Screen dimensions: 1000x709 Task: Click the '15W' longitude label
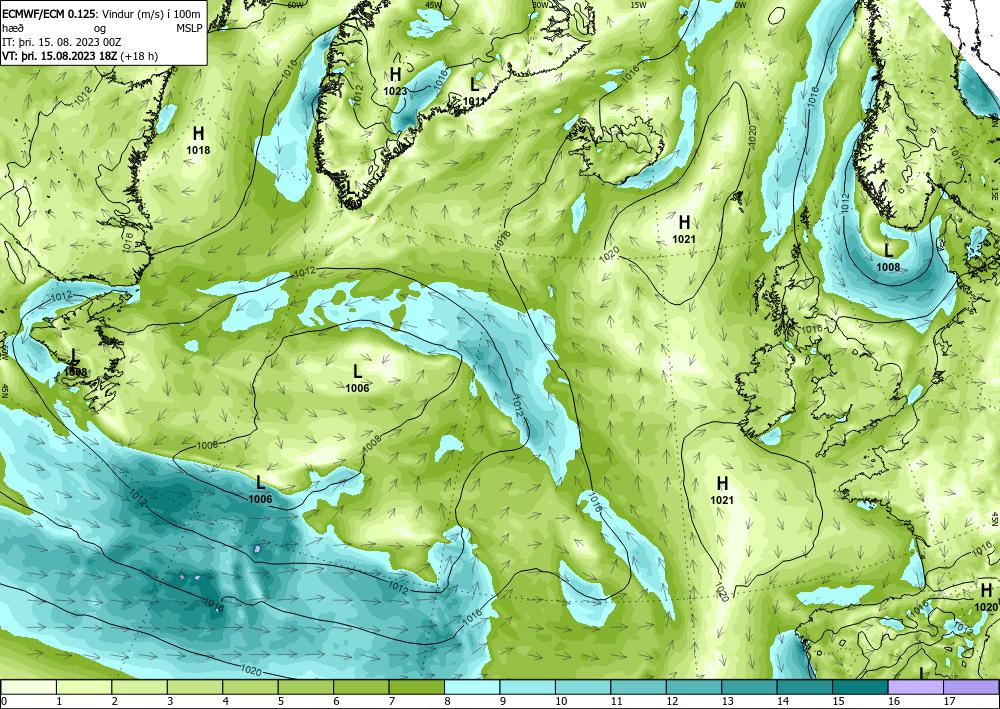pyautogui.click(x=638, y=5)
